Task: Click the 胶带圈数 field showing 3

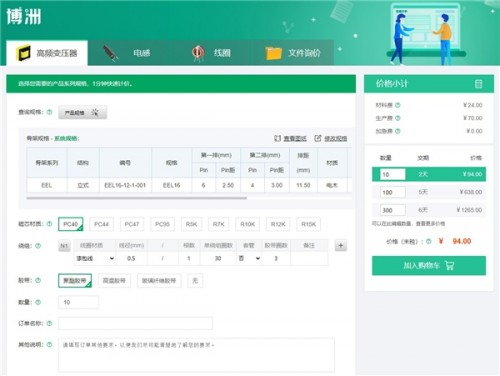Action: (276, 258)
